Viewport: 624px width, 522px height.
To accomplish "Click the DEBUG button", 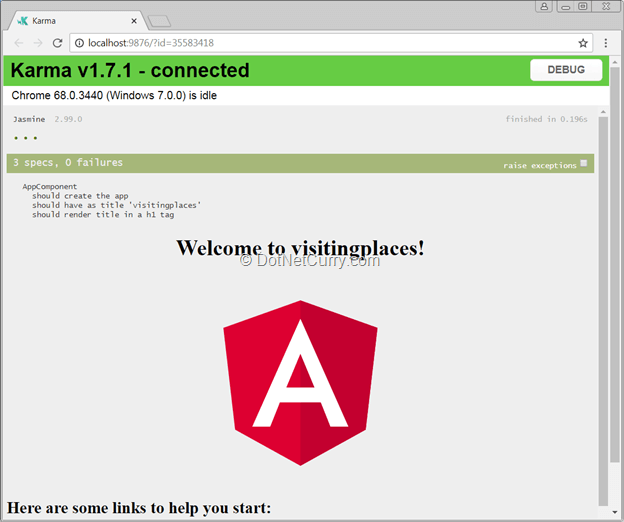I will coord(566,70).
